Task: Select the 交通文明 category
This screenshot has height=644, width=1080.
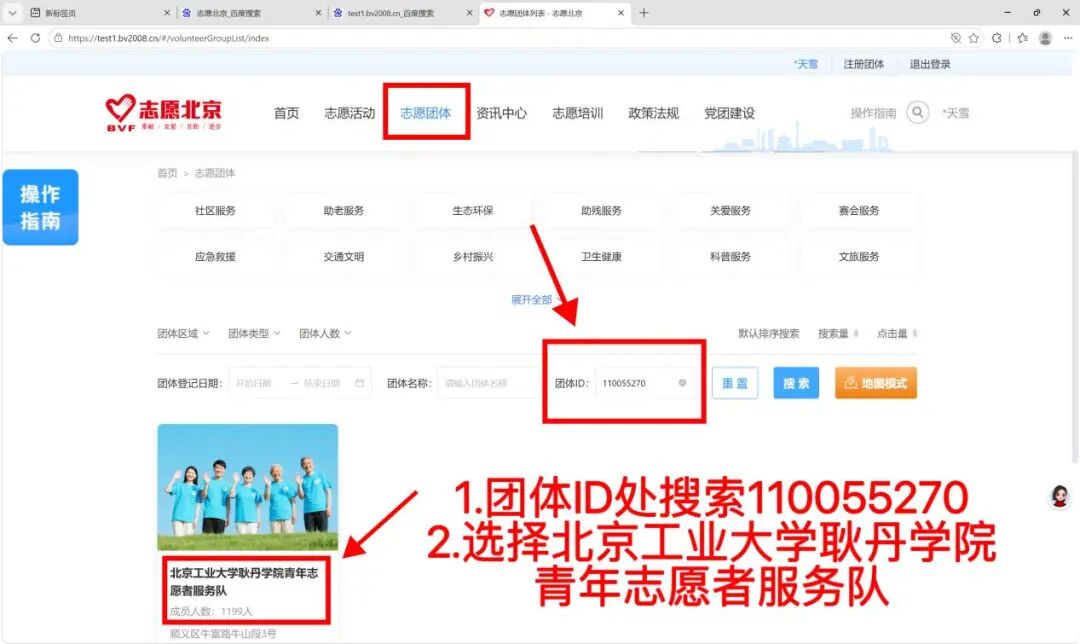Action: (x=344, y=257)
